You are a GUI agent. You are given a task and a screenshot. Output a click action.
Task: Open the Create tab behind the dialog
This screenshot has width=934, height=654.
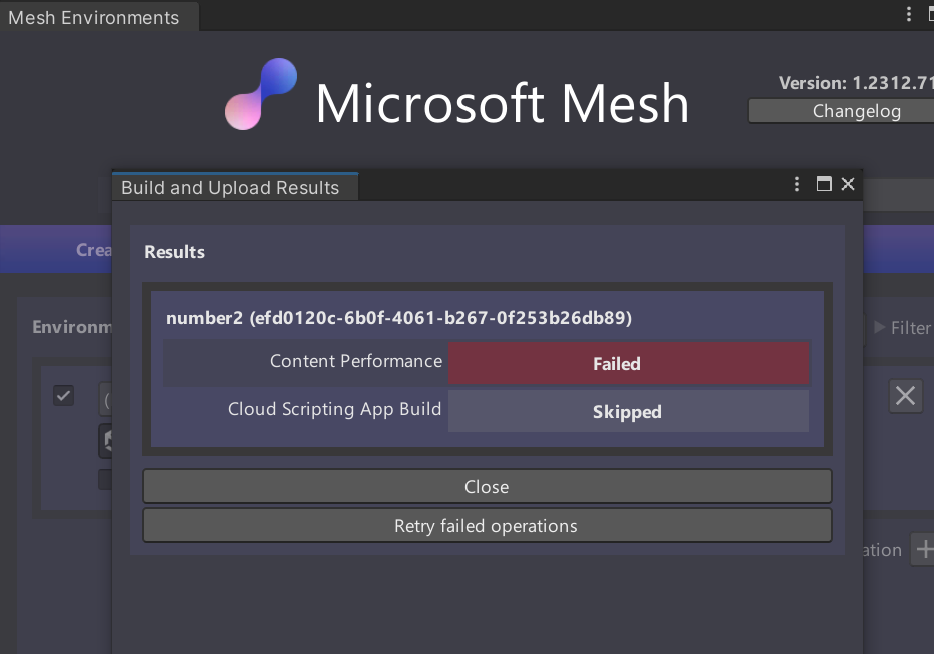[x=93, y=250]
